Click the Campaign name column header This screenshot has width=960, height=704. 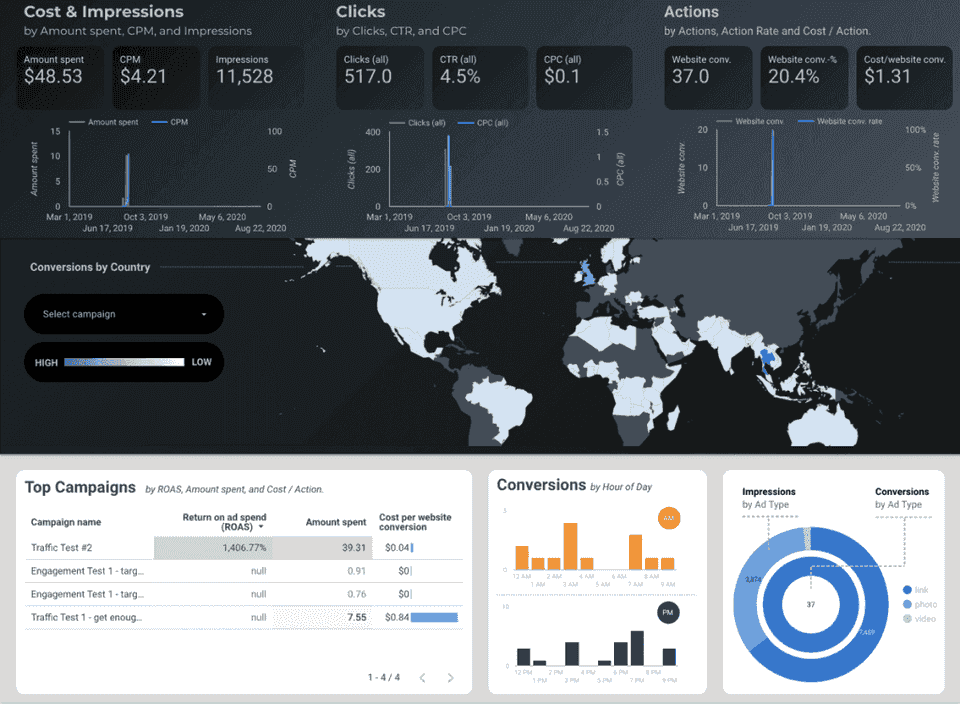pos(66,522)
